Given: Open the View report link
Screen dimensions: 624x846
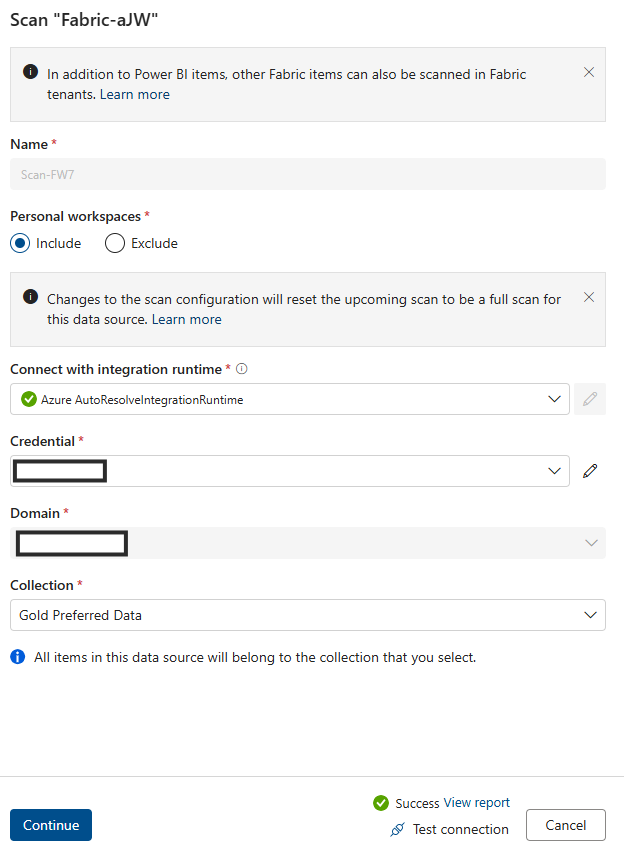Looking at the screenshot, I should click(x=477, y=803).
